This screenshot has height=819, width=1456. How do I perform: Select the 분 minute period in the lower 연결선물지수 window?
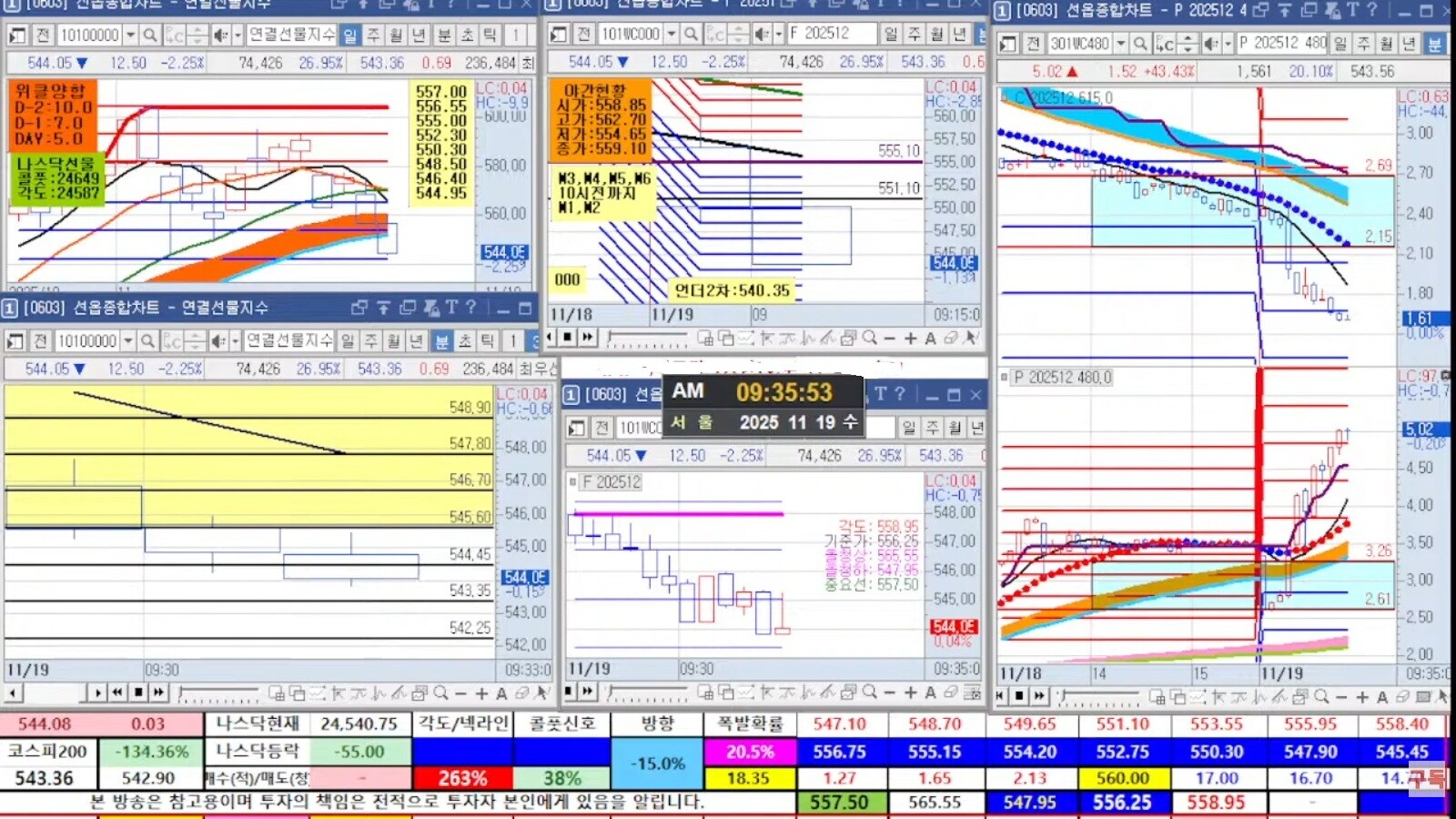click(441, 341)
